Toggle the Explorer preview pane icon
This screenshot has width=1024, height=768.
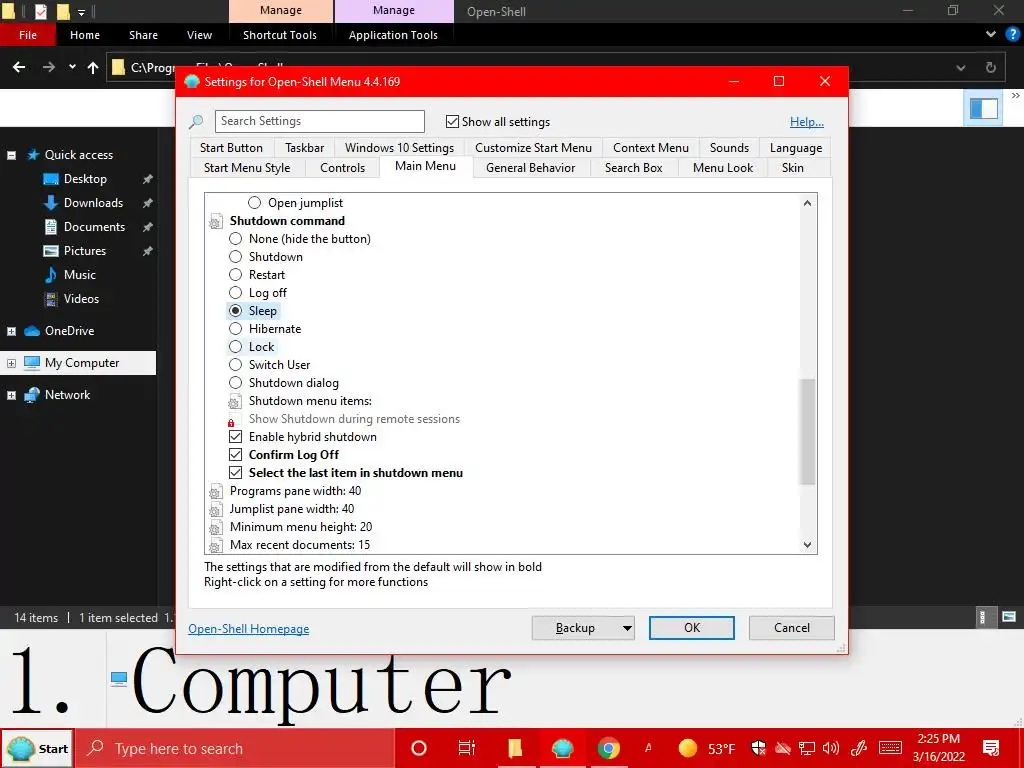point(984,108)
